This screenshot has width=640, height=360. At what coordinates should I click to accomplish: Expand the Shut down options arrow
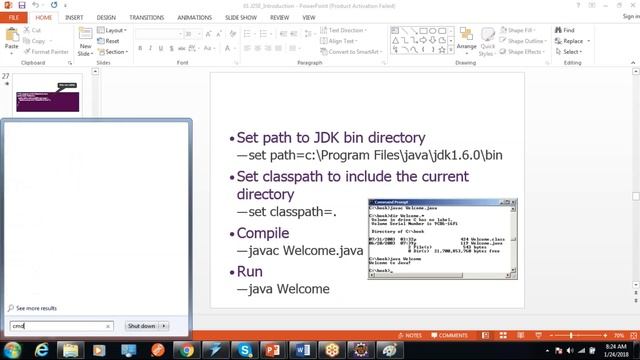coord(164,326)
